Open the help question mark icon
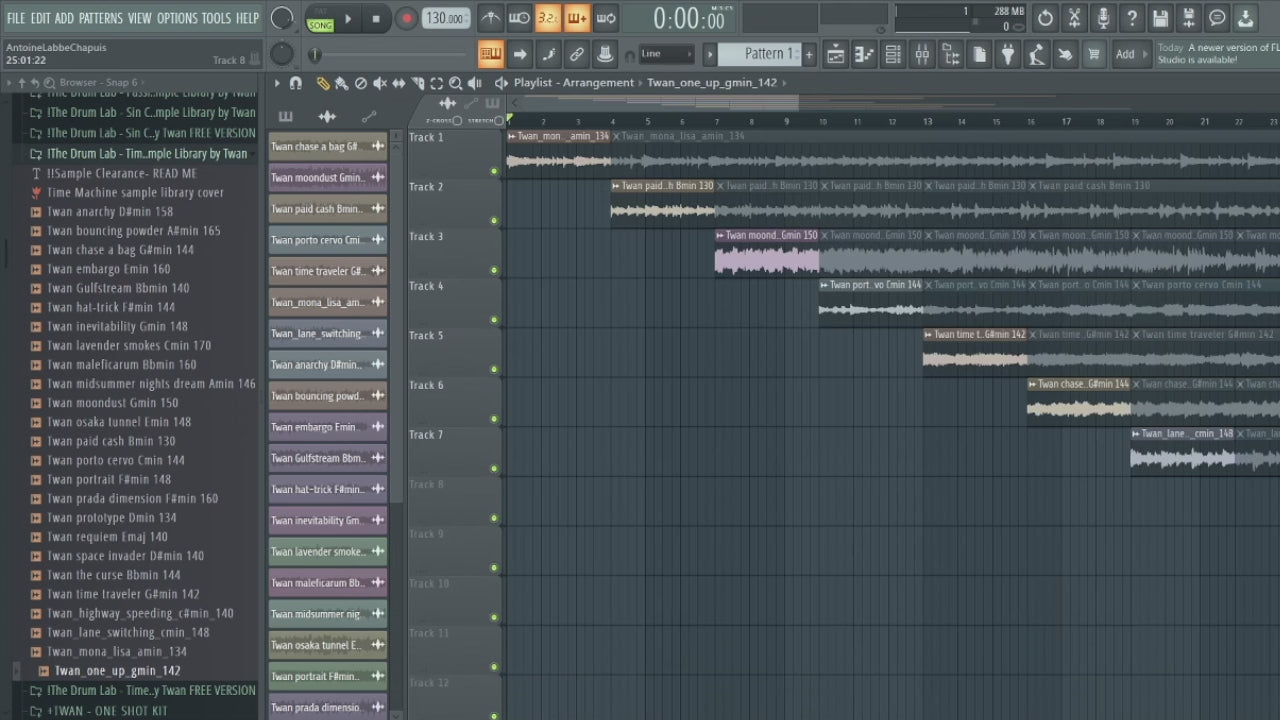 tap(1131, 18)
